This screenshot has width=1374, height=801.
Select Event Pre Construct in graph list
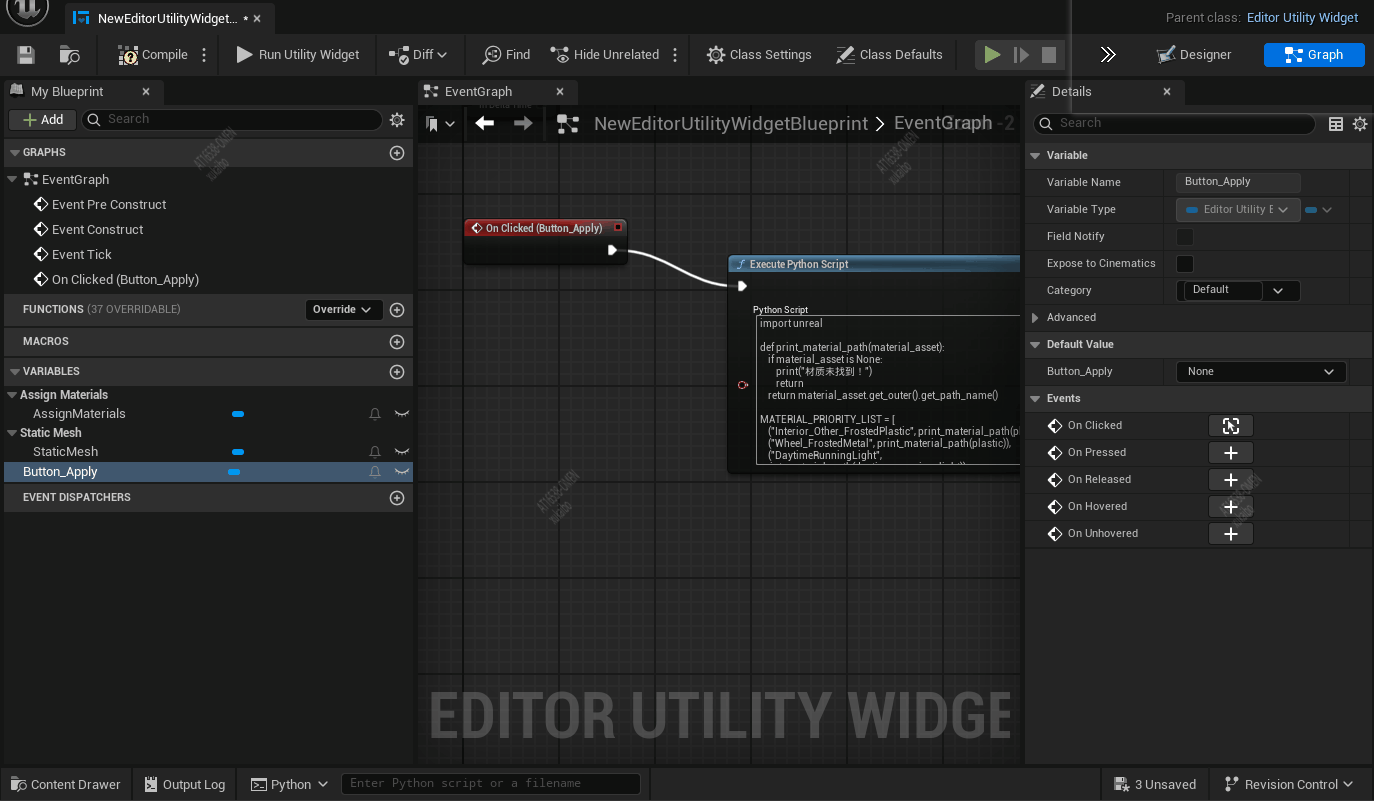109,204
